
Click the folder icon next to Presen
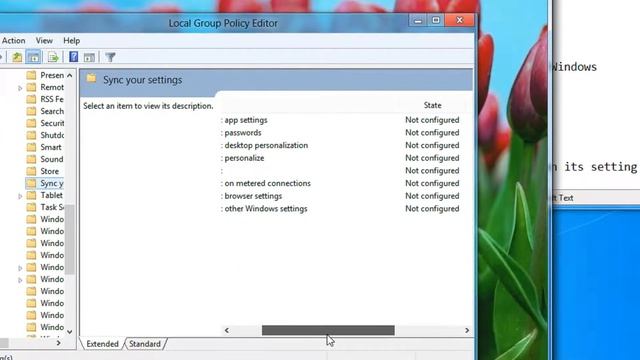click(x=31, y=75)
